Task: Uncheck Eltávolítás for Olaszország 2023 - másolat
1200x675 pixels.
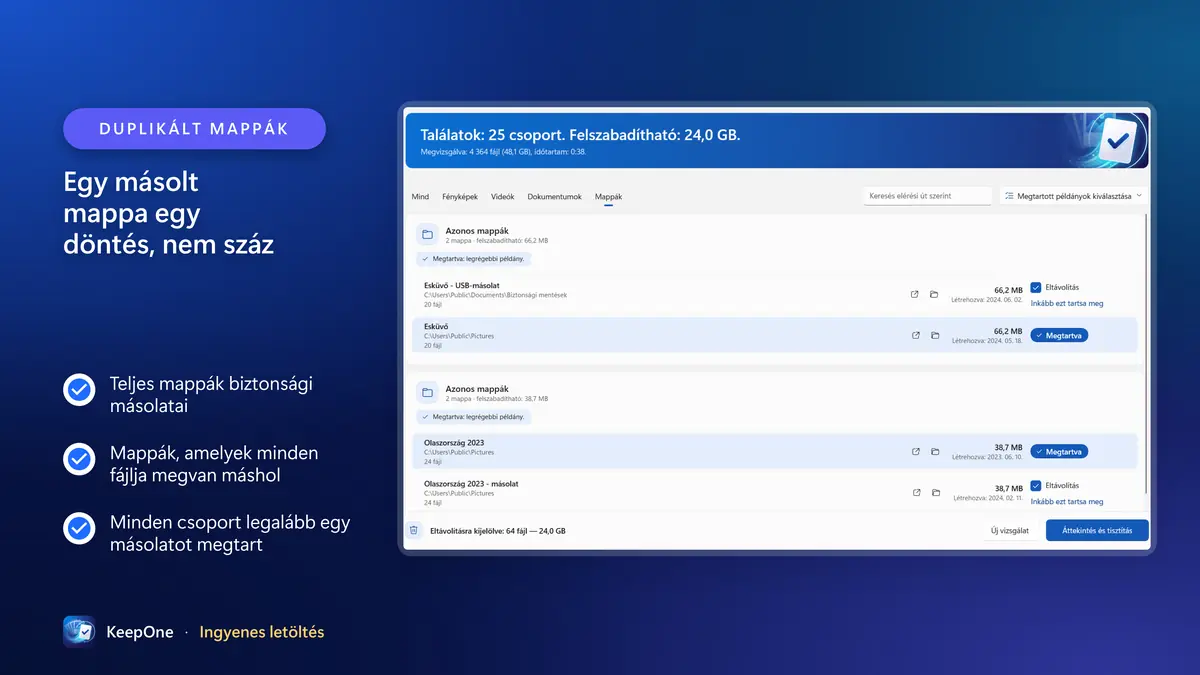Action: tap(1036, 485)
